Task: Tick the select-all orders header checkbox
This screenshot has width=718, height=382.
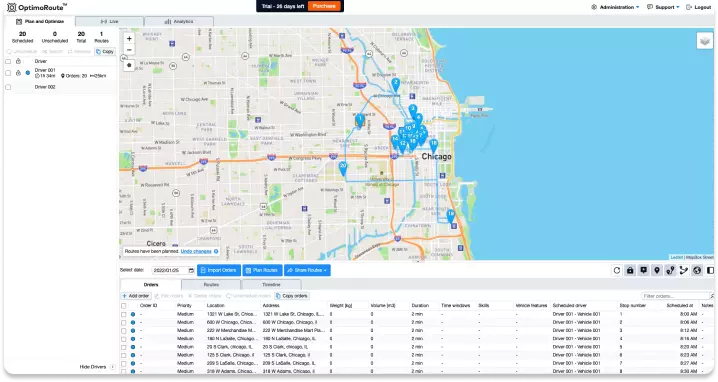Action: tap(124, 306)
